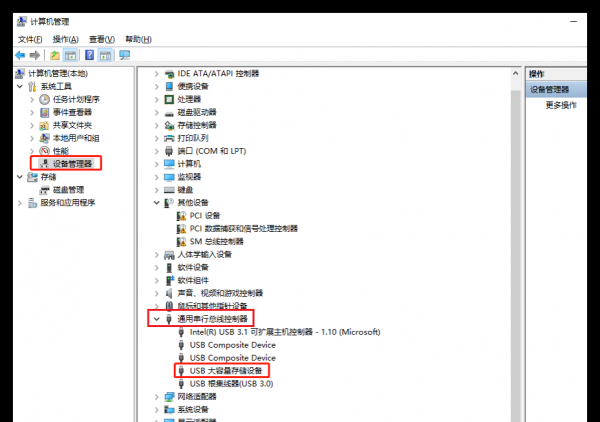The width and height of the screenshot is (600, 422).
Task: Open the 查看(V) menu
Action: [x=101, y=39]
